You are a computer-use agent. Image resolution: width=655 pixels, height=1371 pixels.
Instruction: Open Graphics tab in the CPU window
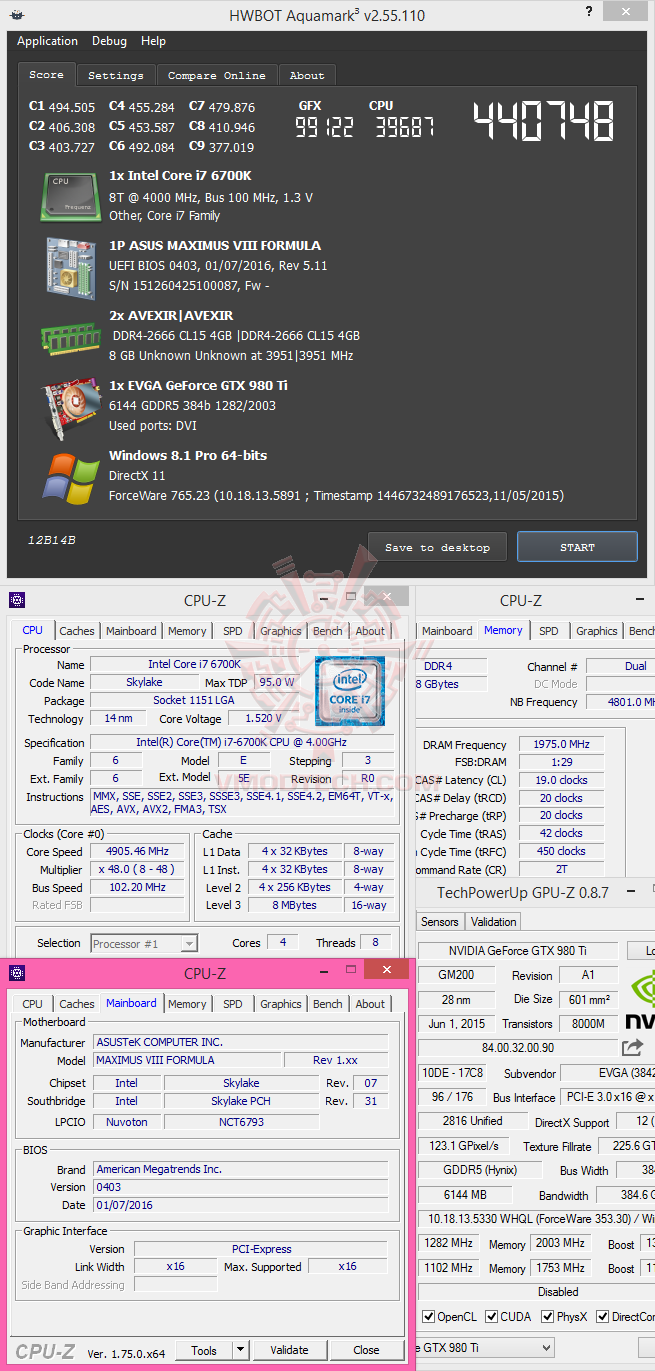(281, 631)
